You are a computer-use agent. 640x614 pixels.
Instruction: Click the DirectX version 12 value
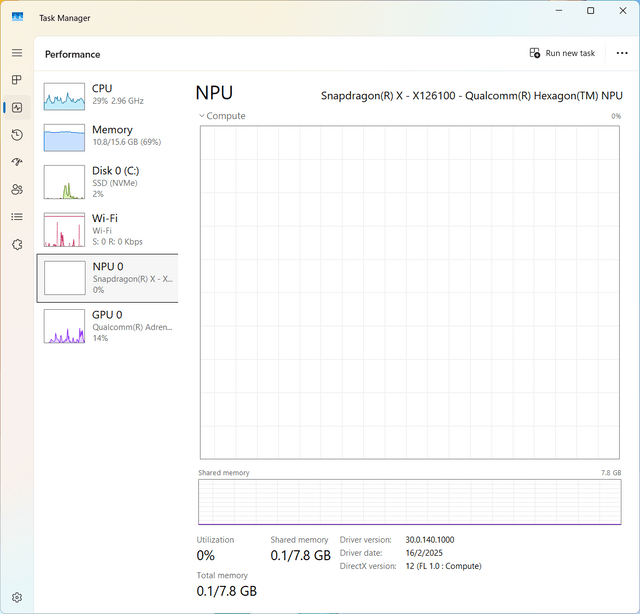[x=443, y=566]
